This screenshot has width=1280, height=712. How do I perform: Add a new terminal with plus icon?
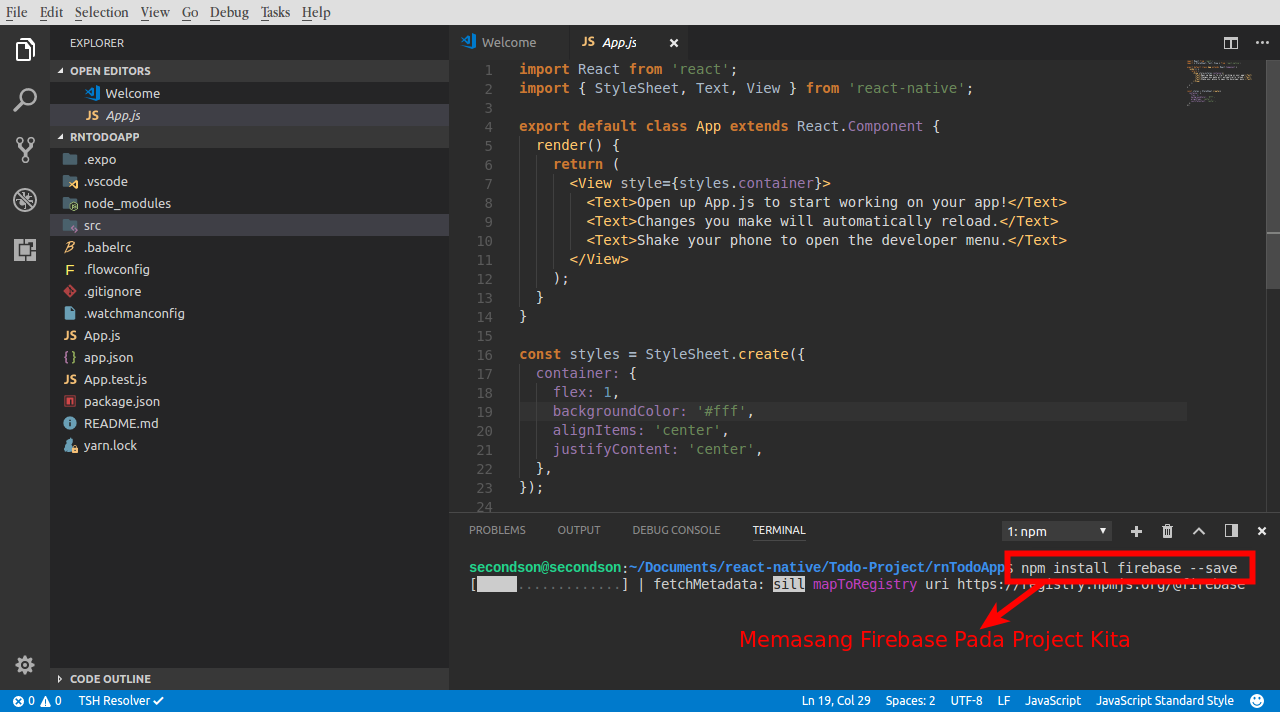1136,531
